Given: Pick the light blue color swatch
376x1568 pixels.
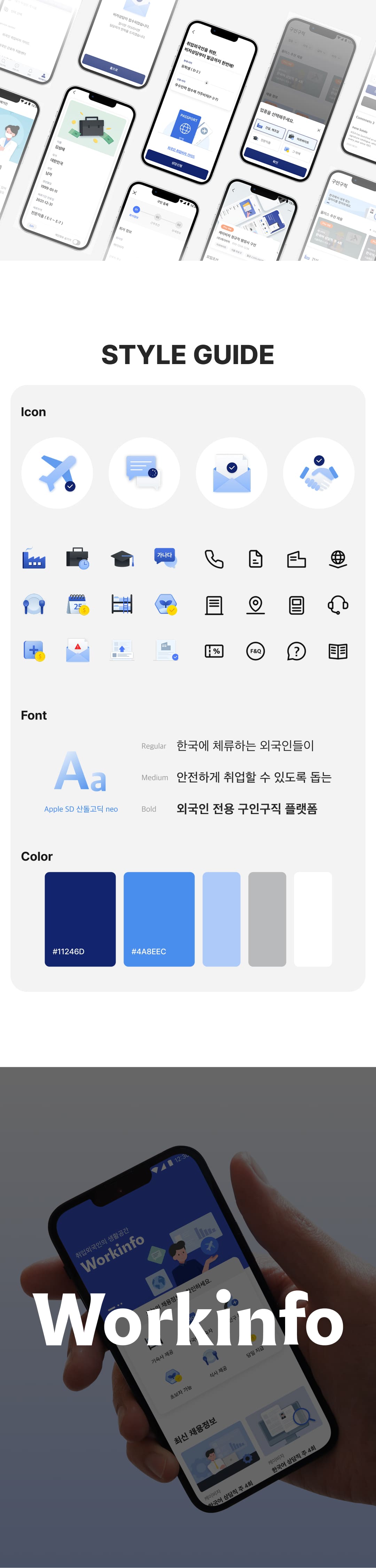Looking at the screenshot, I should tap(221, 919).
